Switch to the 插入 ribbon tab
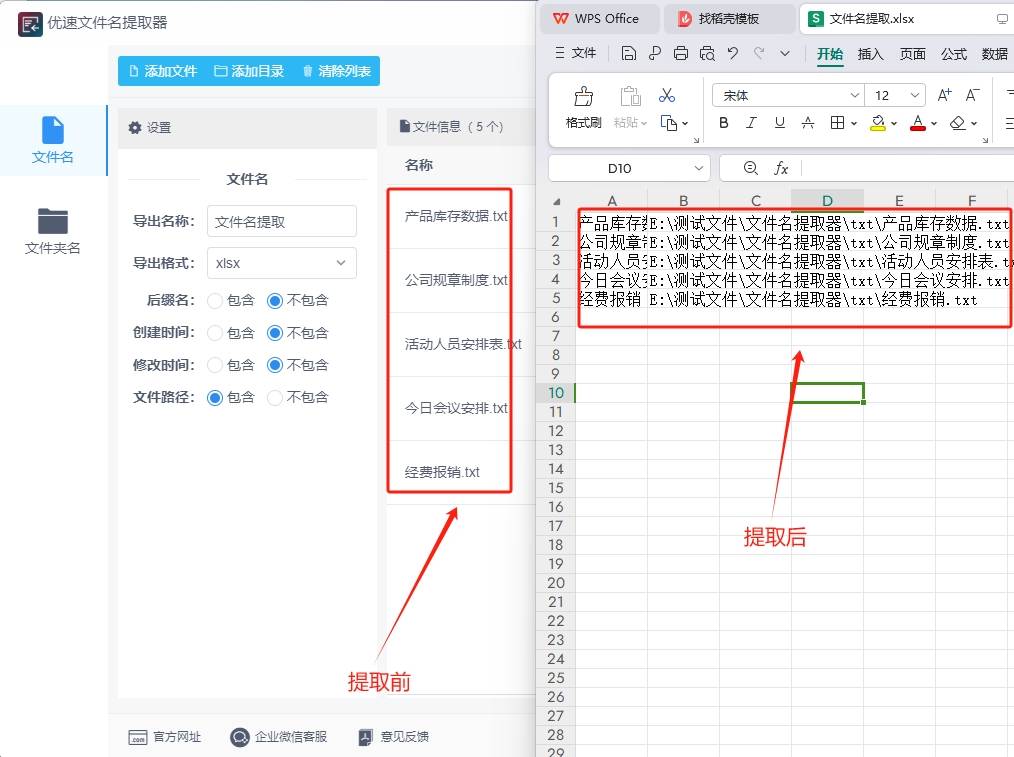The image size is (1014, 757). coord(870,56)
